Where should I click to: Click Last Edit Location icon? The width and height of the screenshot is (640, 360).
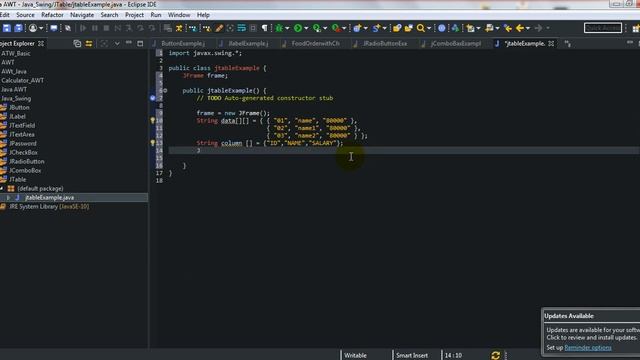coord(508,28)
